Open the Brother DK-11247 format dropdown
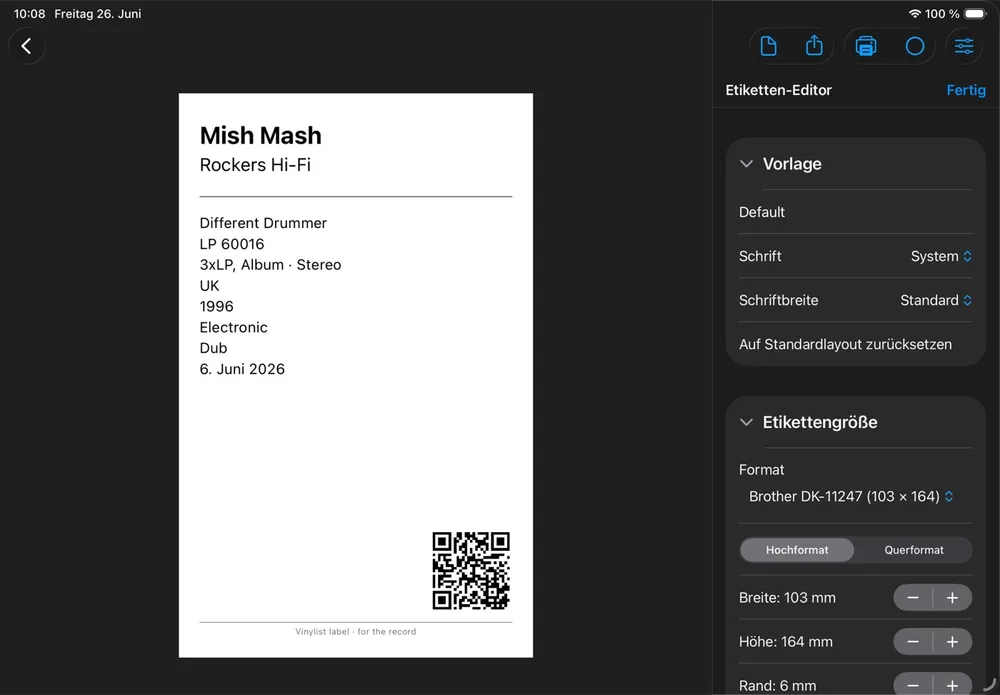Image resolution: width=1000 pixels, height=695 pixels. click(851, 496)
